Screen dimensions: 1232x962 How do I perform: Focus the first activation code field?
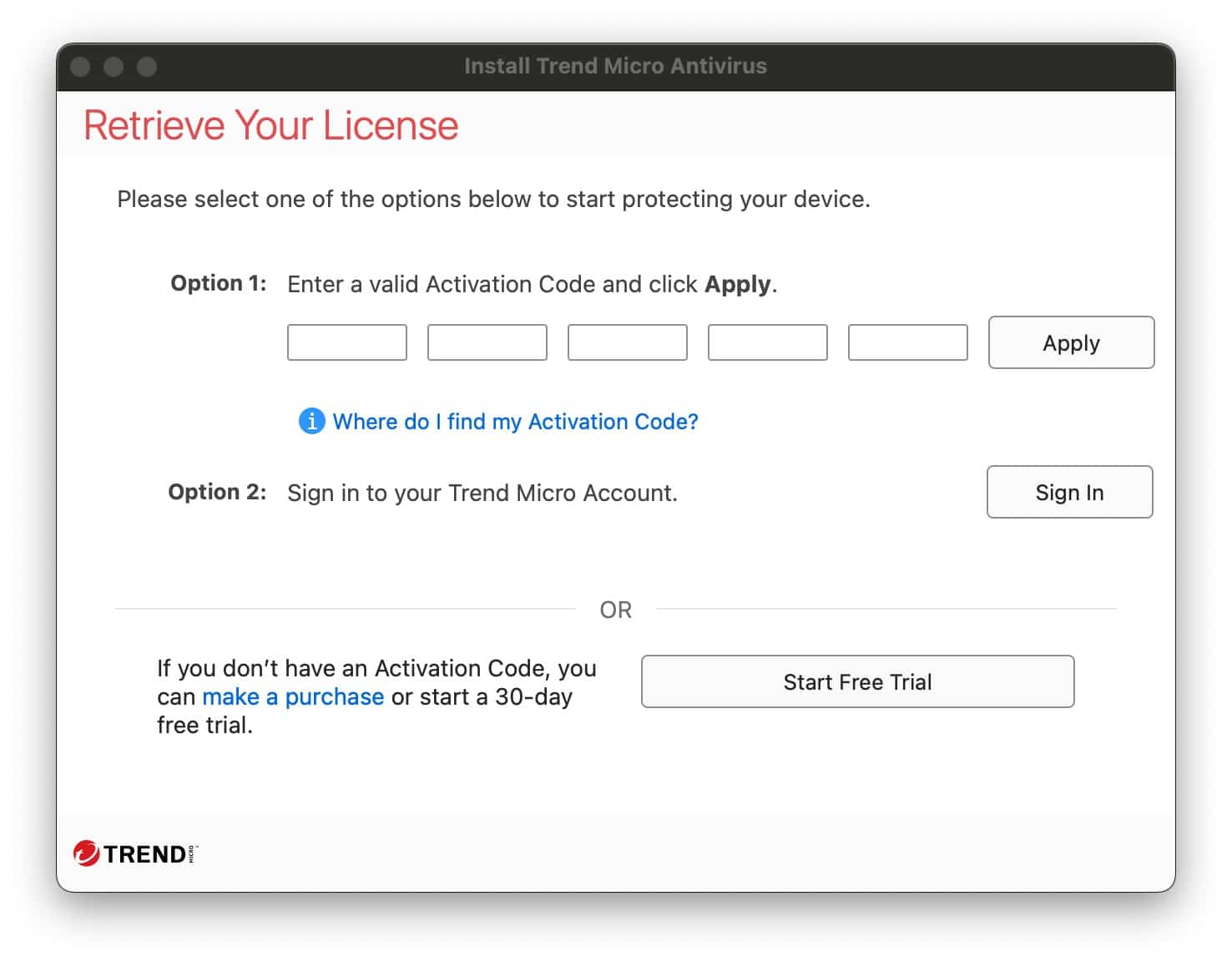tap(347, 342)
